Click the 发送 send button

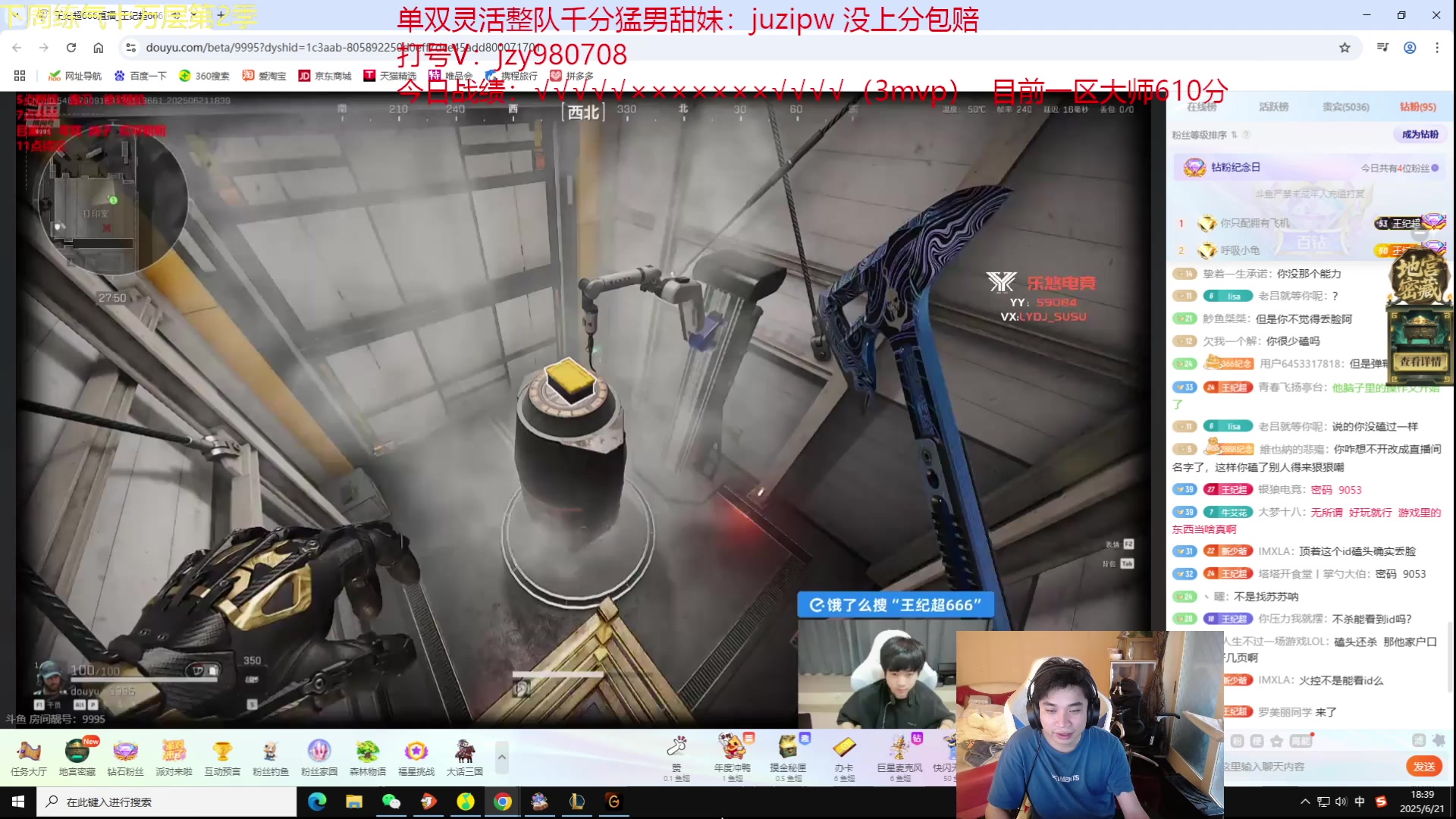[x=1424, y=767]
